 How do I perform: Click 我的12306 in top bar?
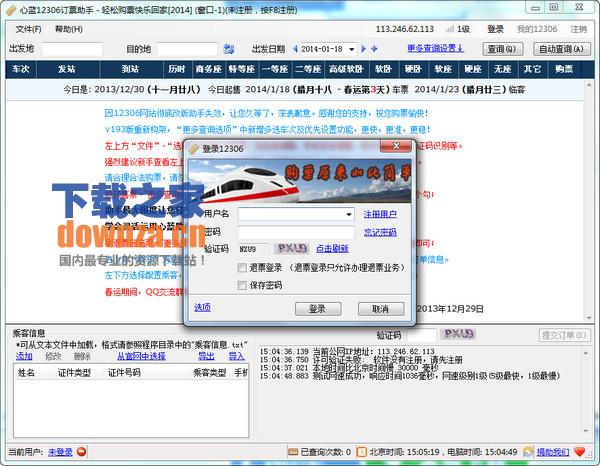pos(537,29)
